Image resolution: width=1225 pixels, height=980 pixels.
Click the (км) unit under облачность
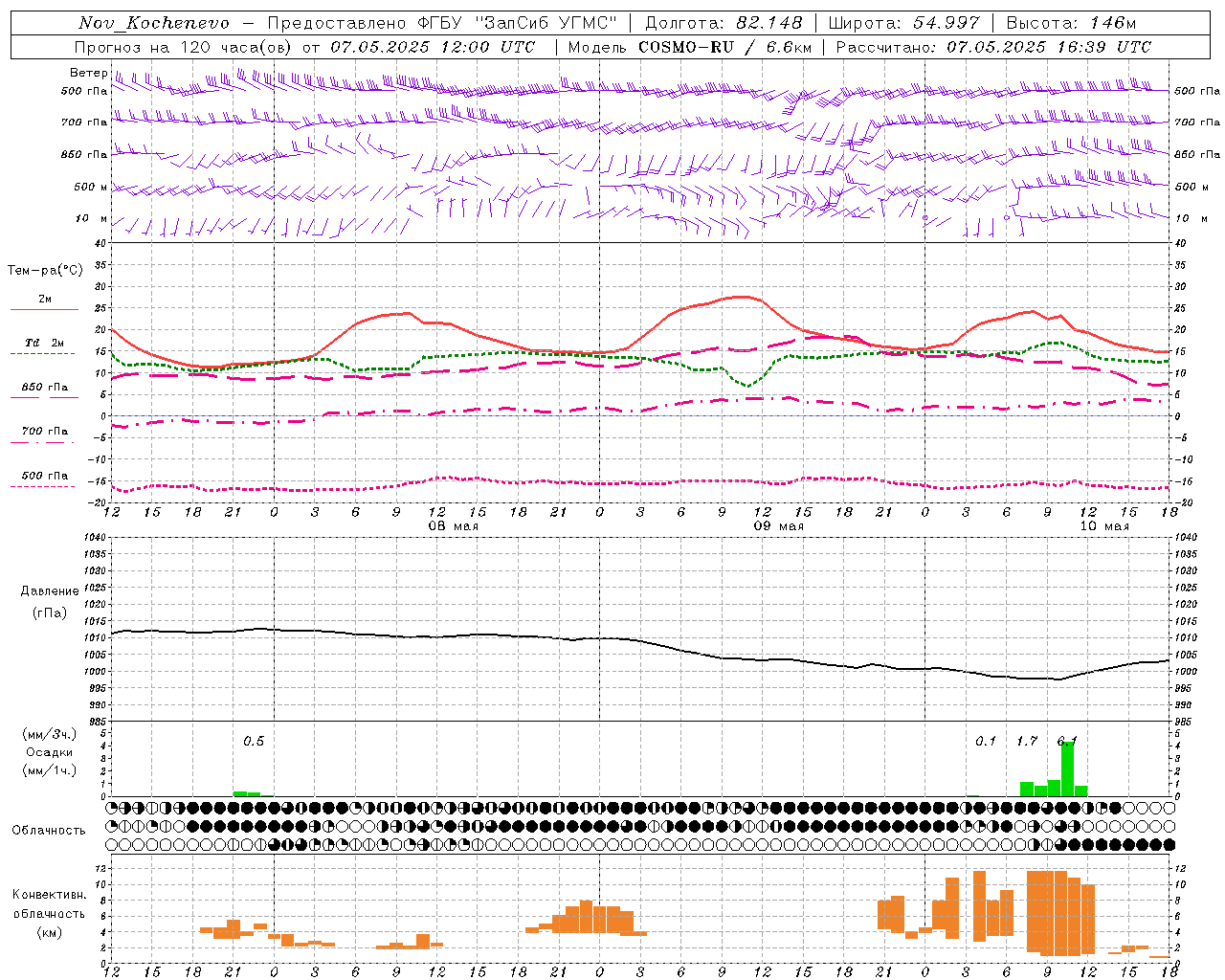click(x=49, y=932)
